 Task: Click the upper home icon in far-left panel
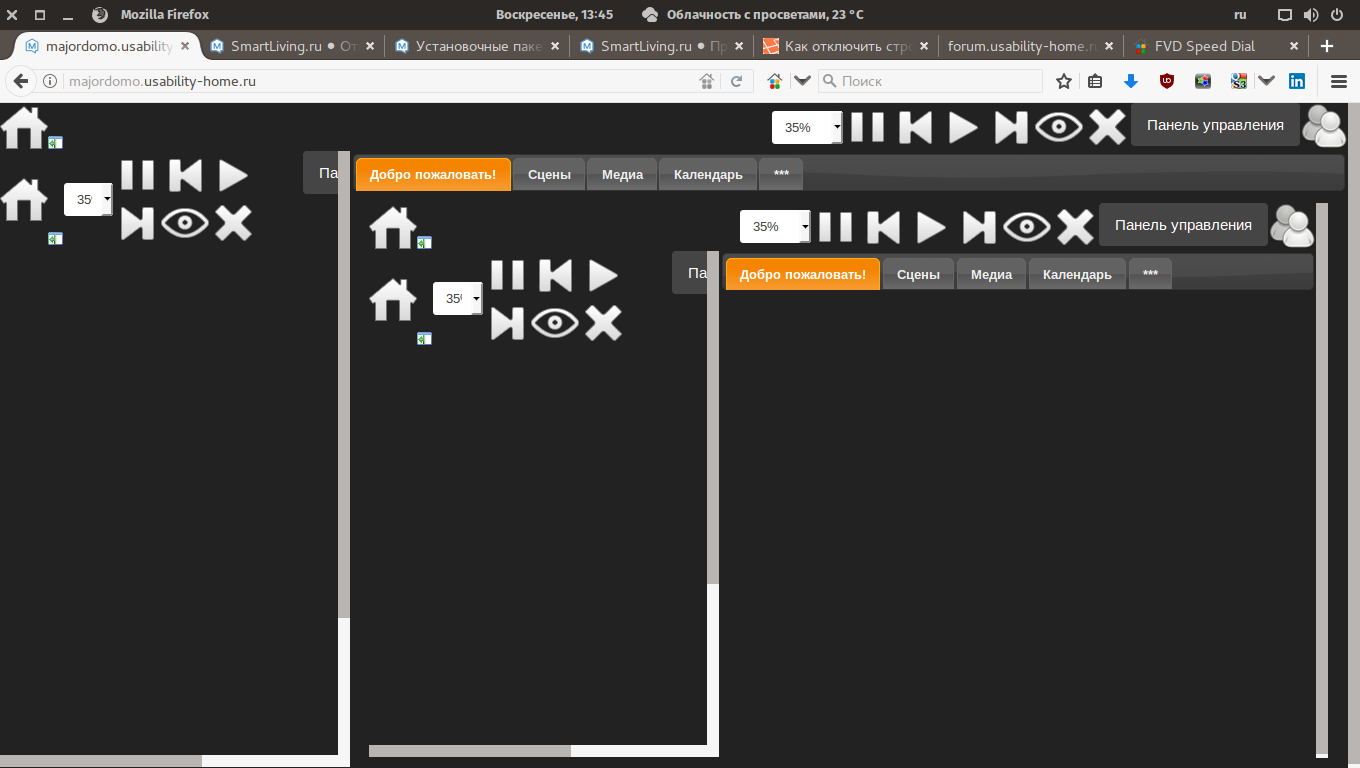[x=24, y=127]
